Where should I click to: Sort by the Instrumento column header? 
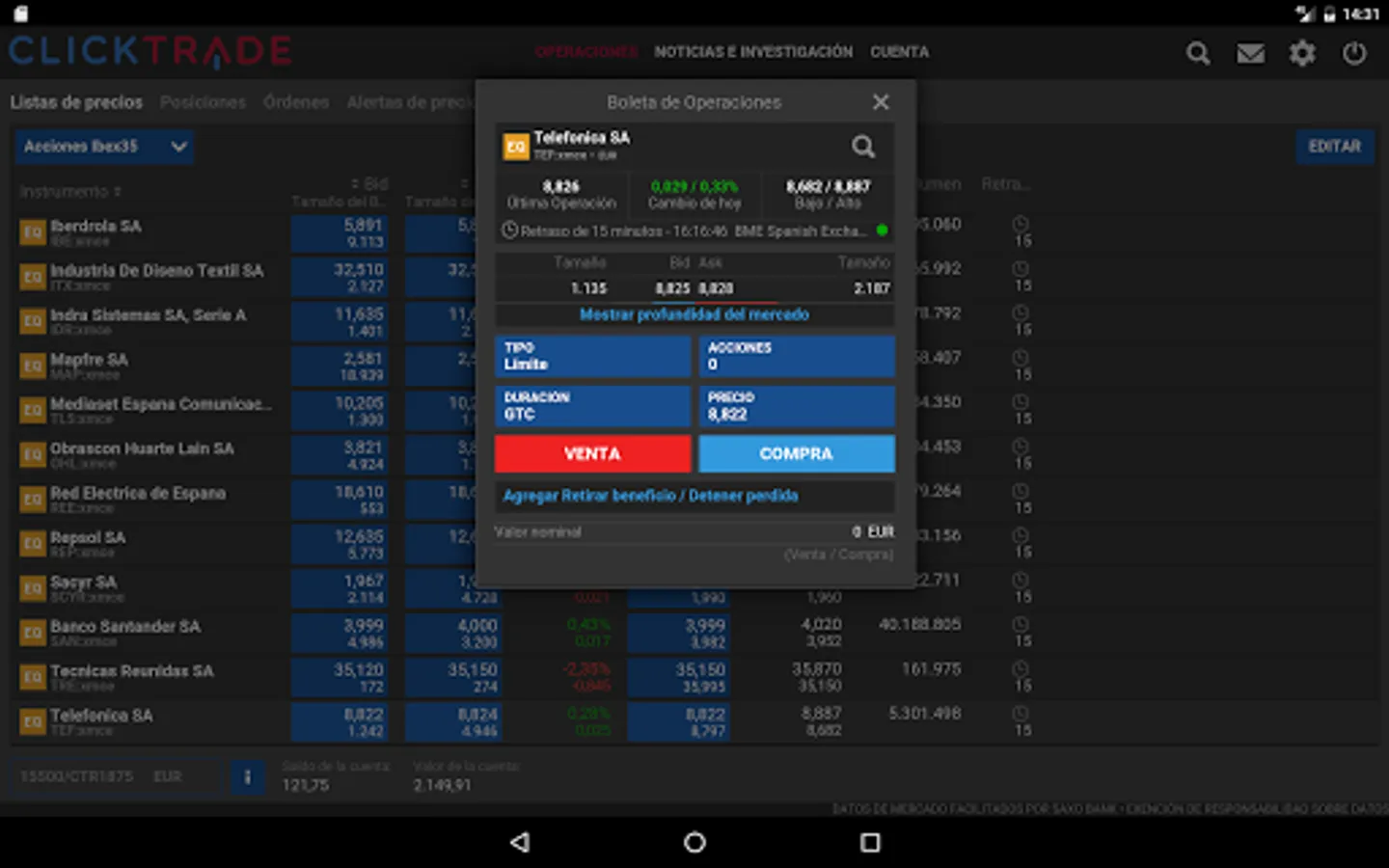click(70, 192)
